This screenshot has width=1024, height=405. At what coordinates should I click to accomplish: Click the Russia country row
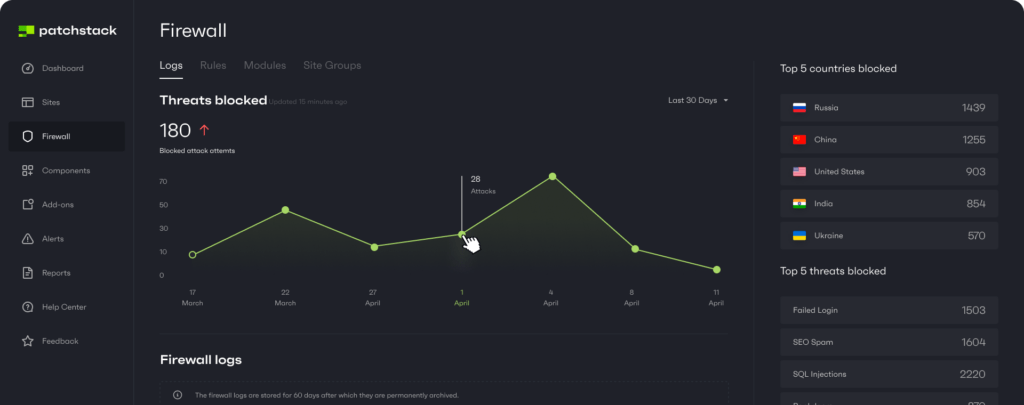(x=888, y=108)
